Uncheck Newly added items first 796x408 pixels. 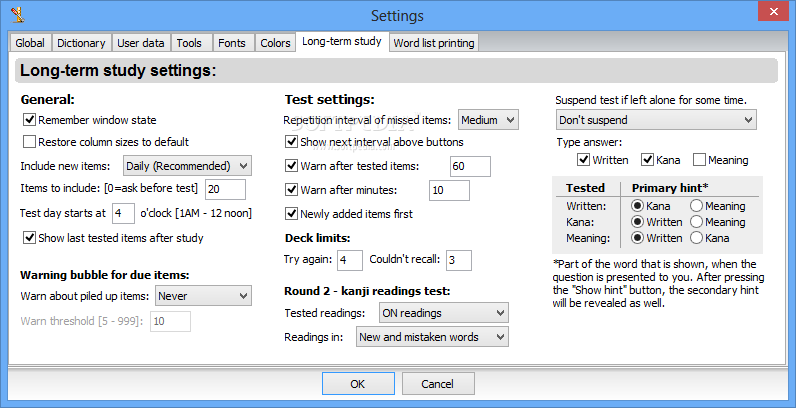[291, 214]
